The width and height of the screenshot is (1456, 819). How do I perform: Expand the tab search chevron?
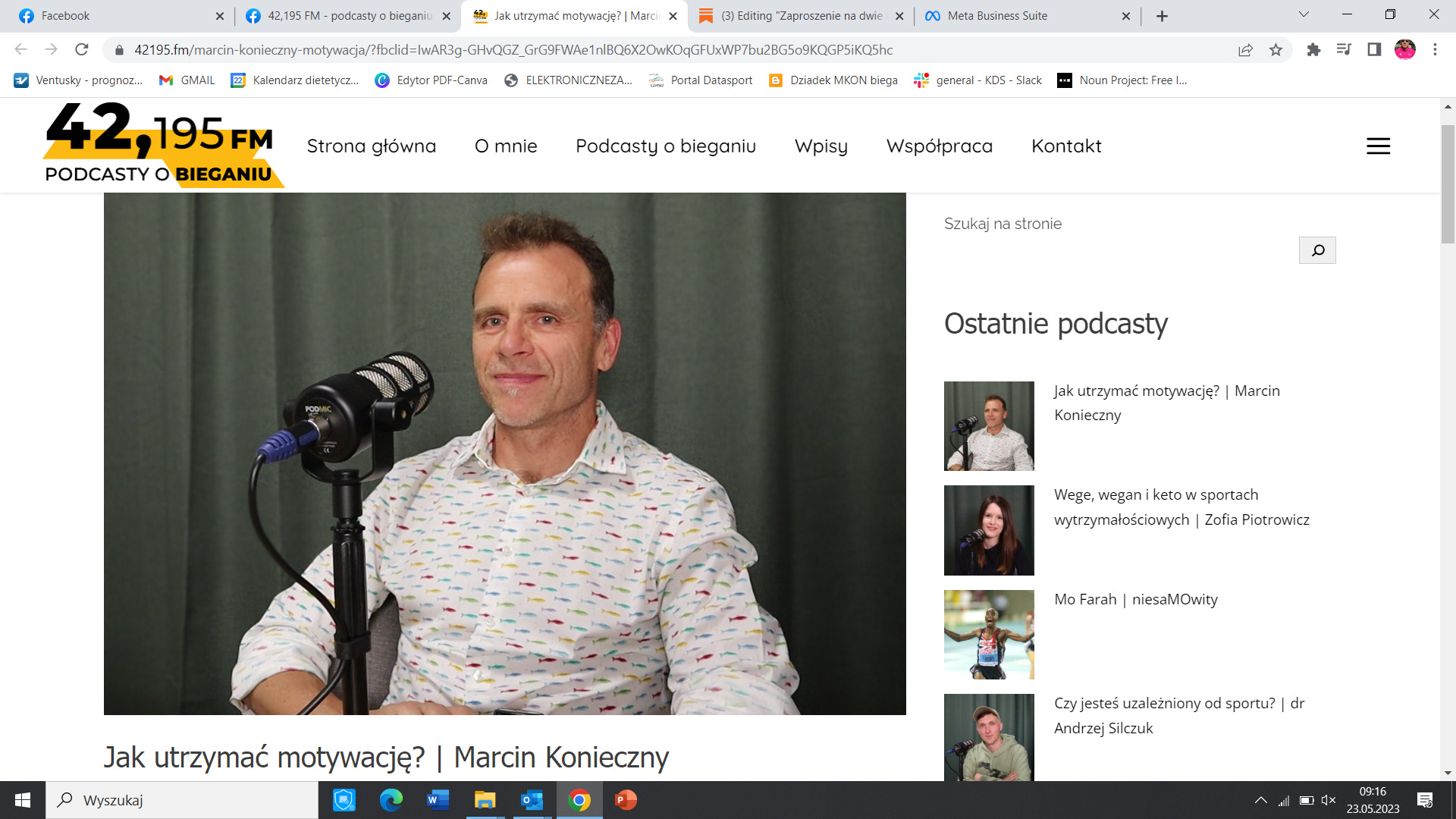(x=1304, y=14)
